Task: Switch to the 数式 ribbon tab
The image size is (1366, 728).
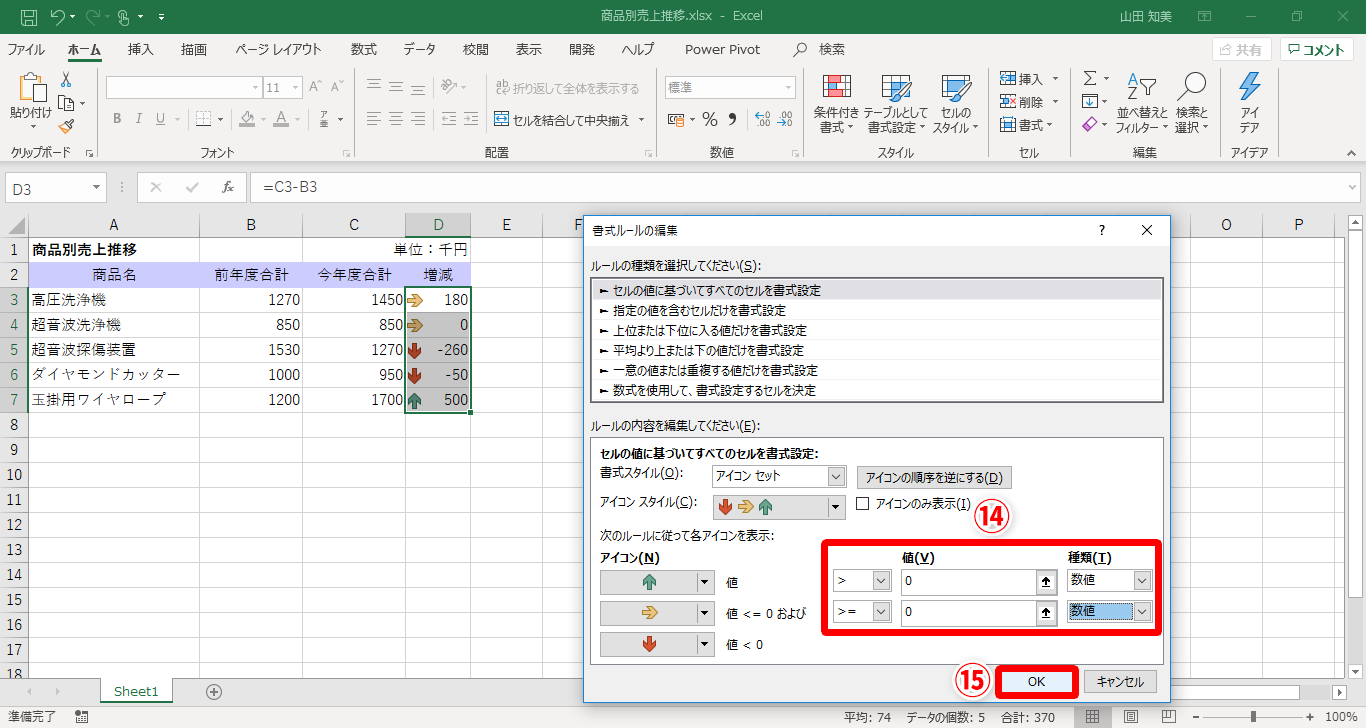Action: tap(364, 49)
